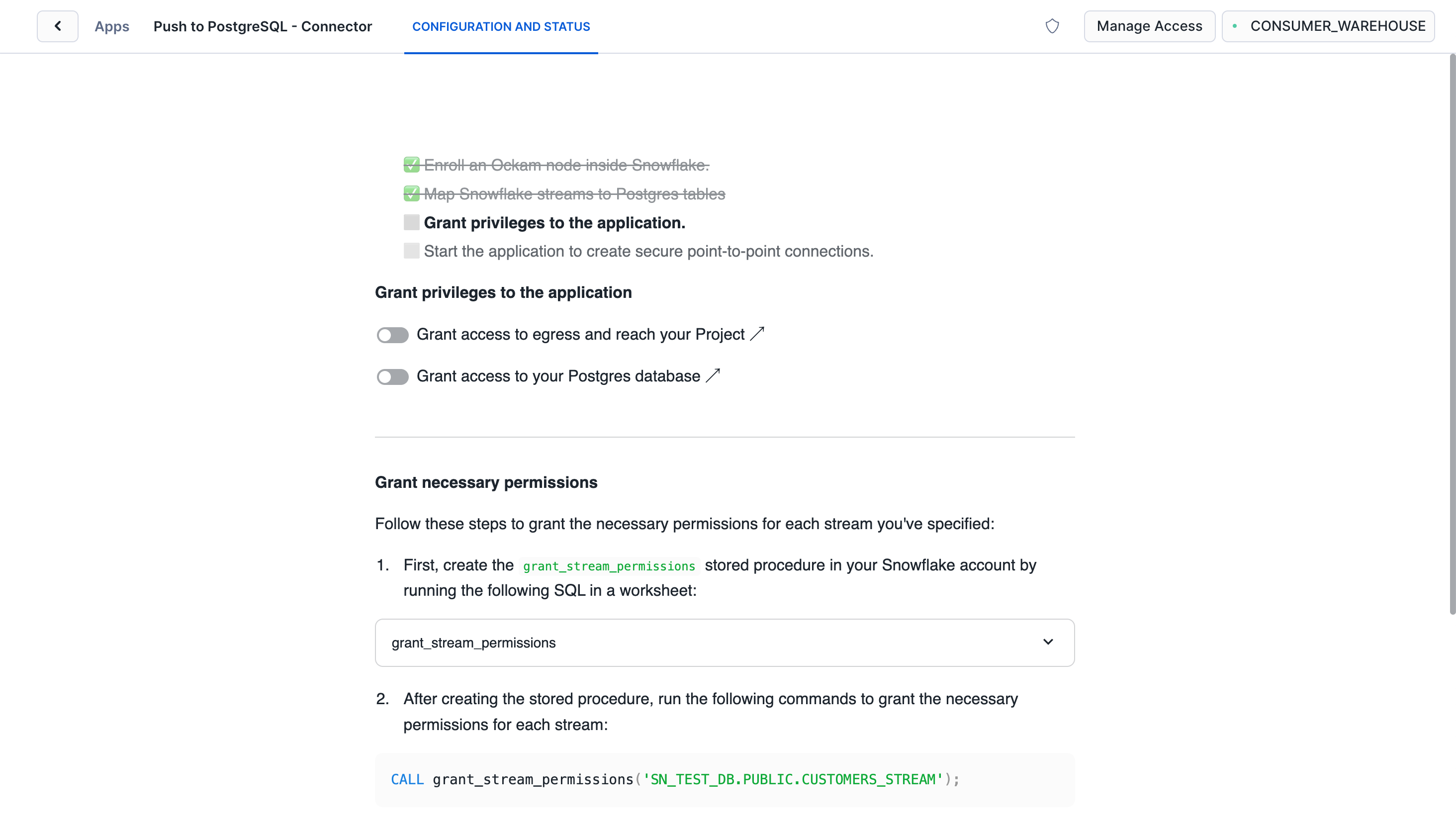Image resolution: width=1456 pixels, height=832 pixels.
Task: Click the back navigation arrow icon
Action: 58,26
